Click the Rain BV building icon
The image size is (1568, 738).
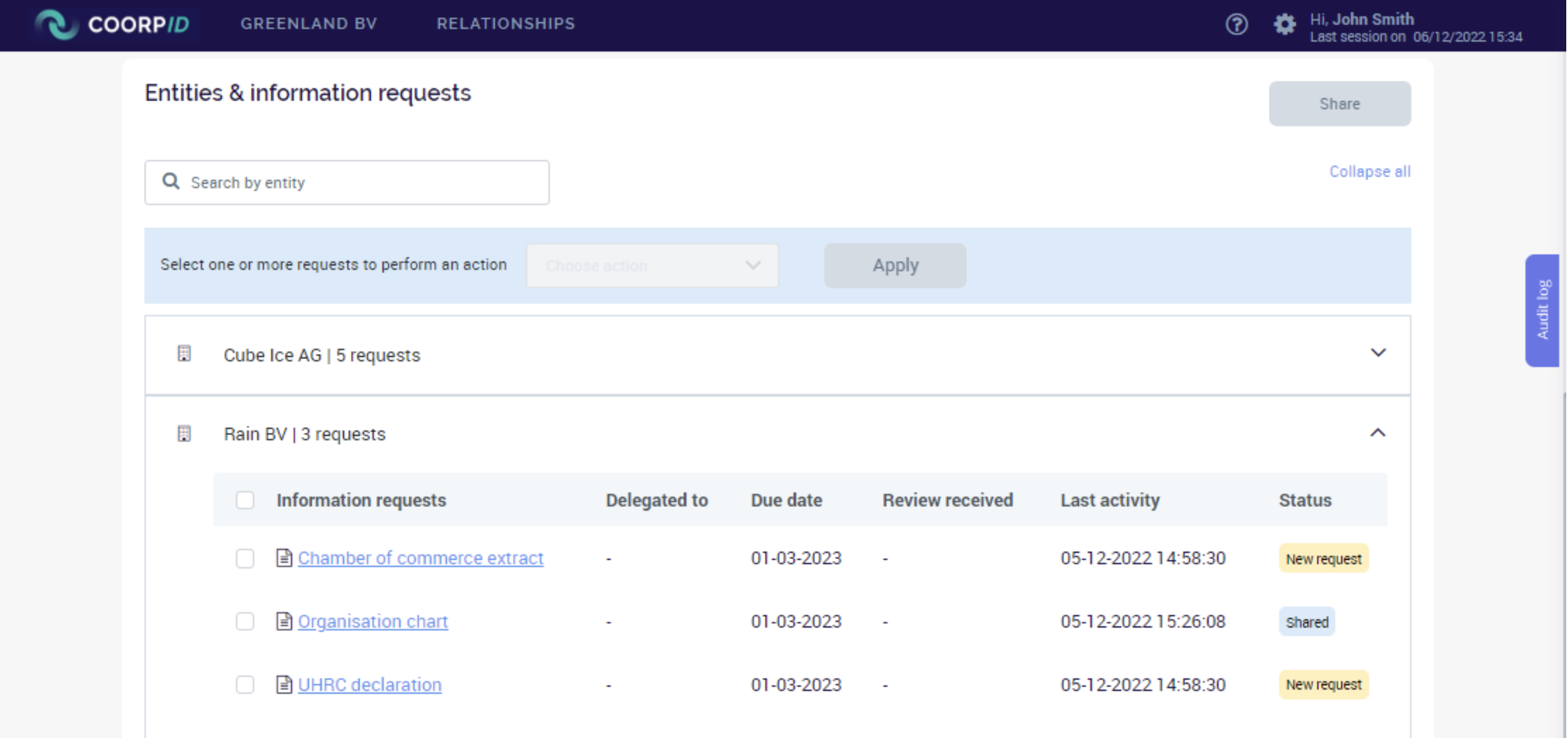[x=184, y=433]
